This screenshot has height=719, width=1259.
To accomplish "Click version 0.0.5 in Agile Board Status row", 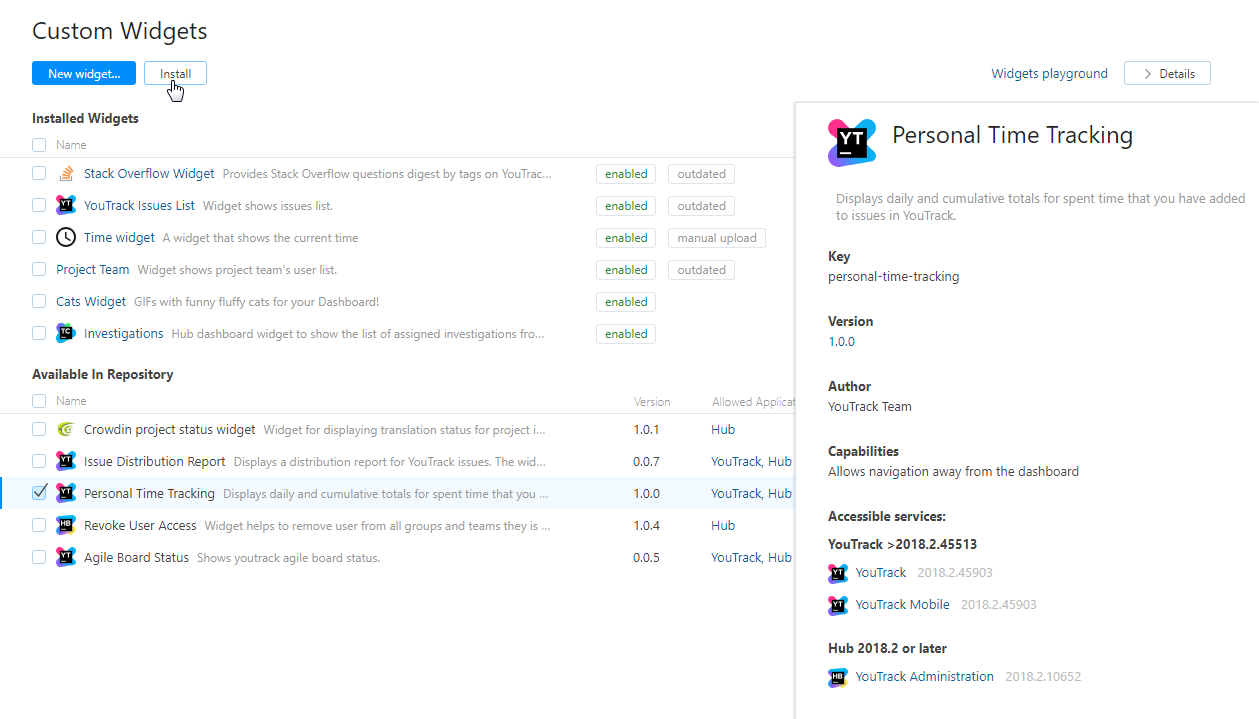I will [x=646, y=558].
